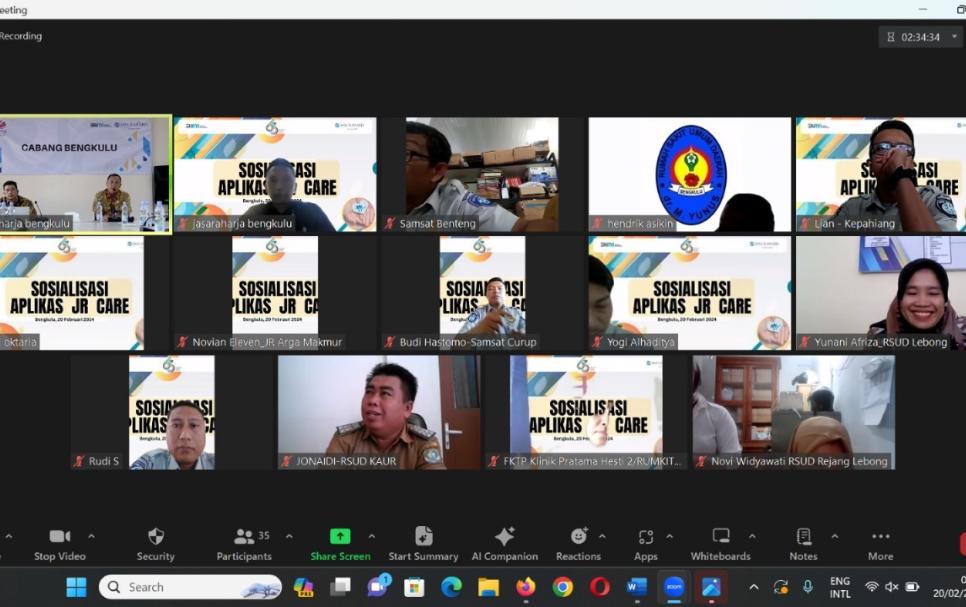Expand the Whiteboards options caret
966x607 pixels.
752,536
